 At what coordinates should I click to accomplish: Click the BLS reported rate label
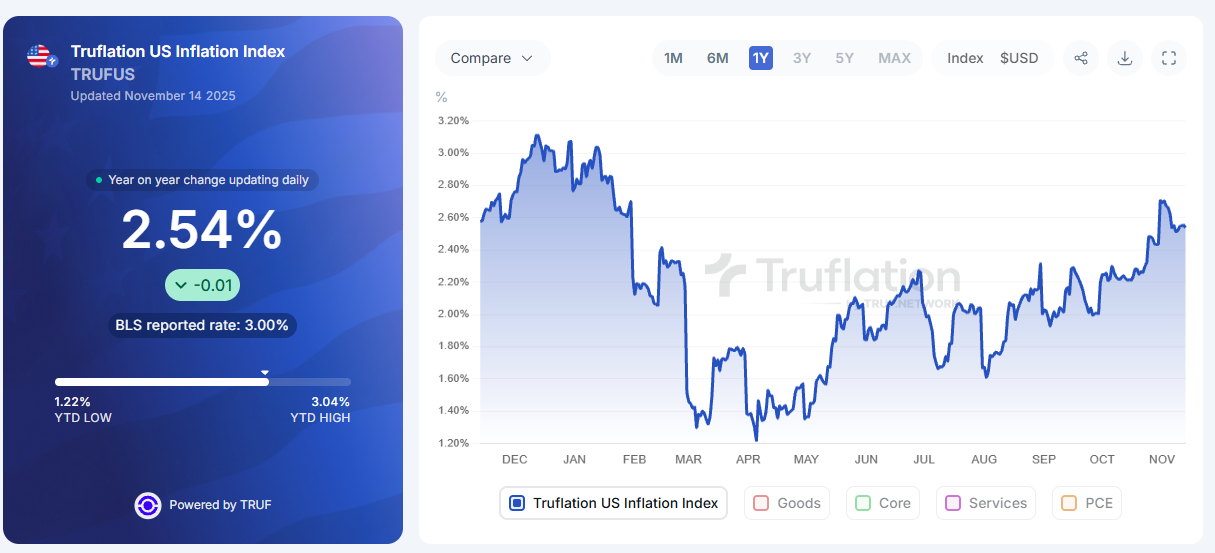202,325
